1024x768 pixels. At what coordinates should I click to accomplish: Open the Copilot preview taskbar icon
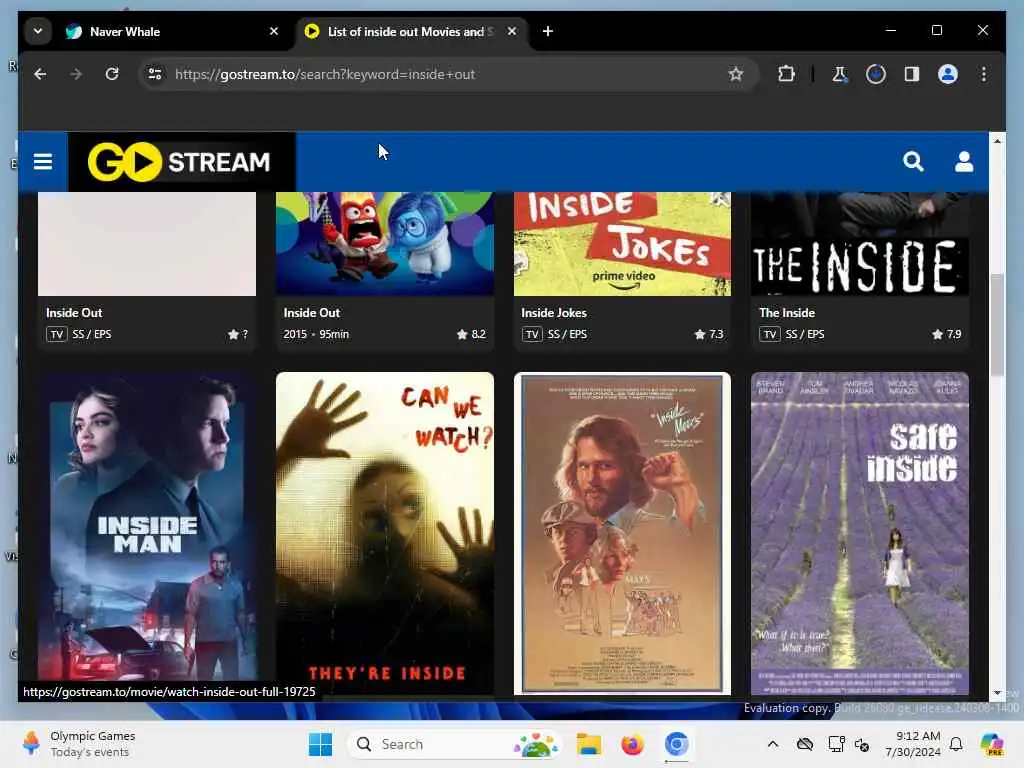(x=991, y=744)
